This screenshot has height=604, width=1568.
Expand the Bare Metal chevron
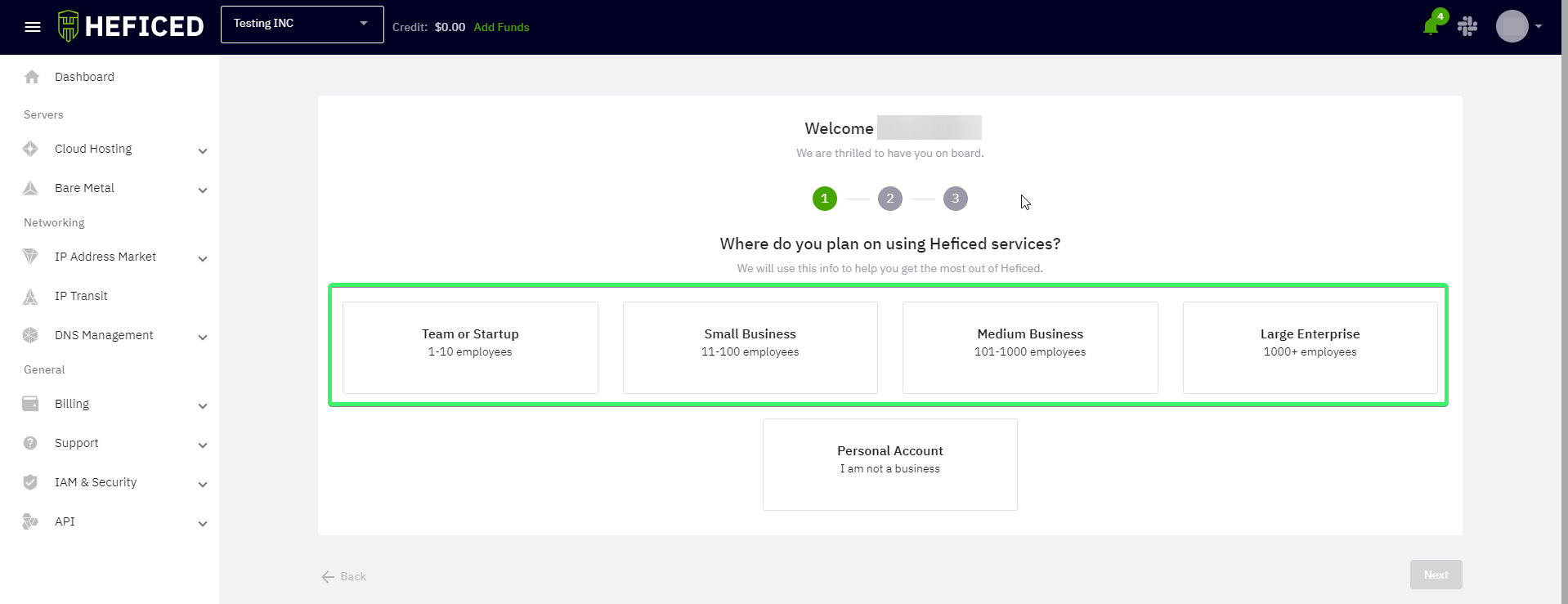click(203, 190)
